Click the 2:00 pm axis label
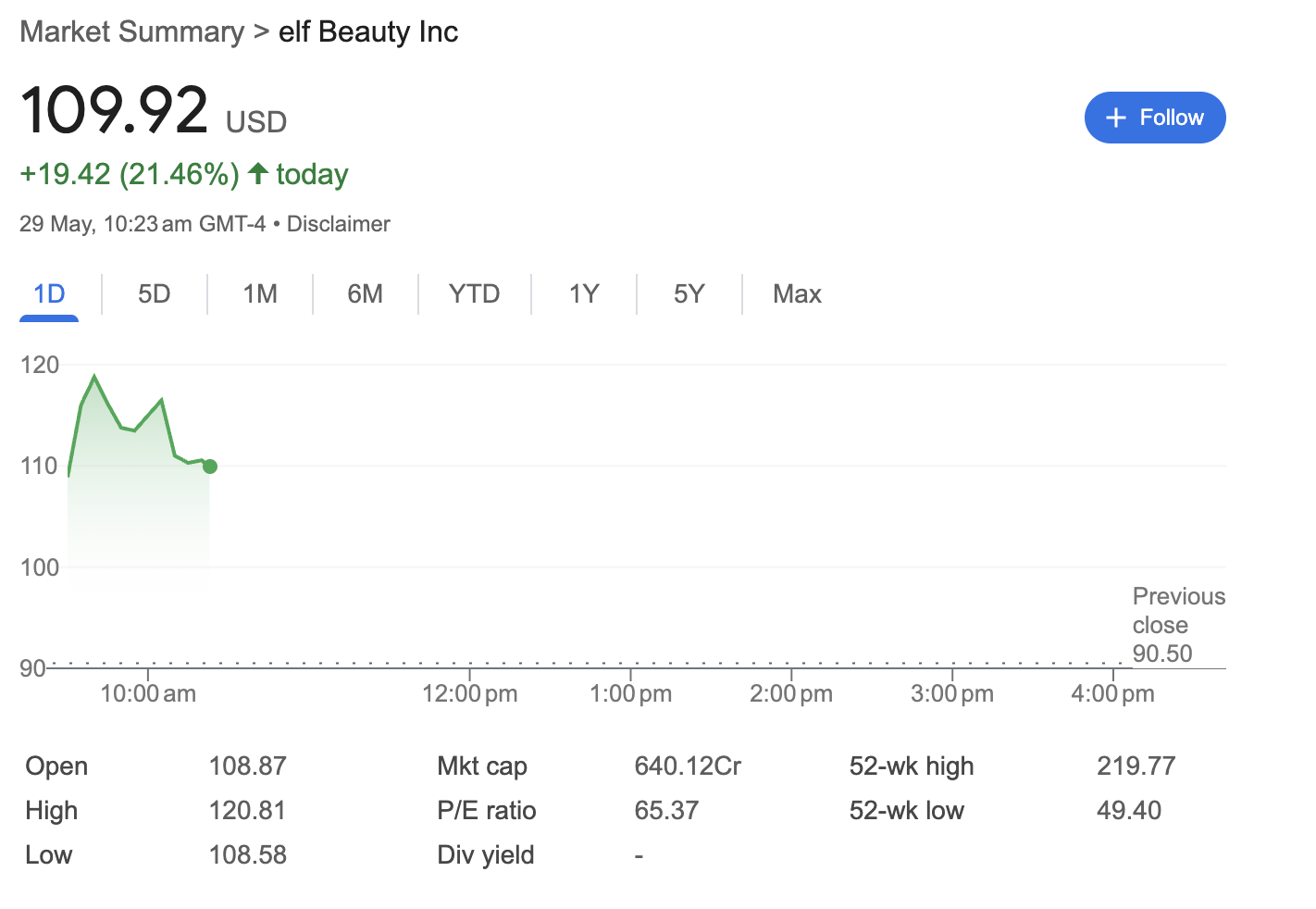This screenshot has width=1316, height=909. [x=791, y=693]
